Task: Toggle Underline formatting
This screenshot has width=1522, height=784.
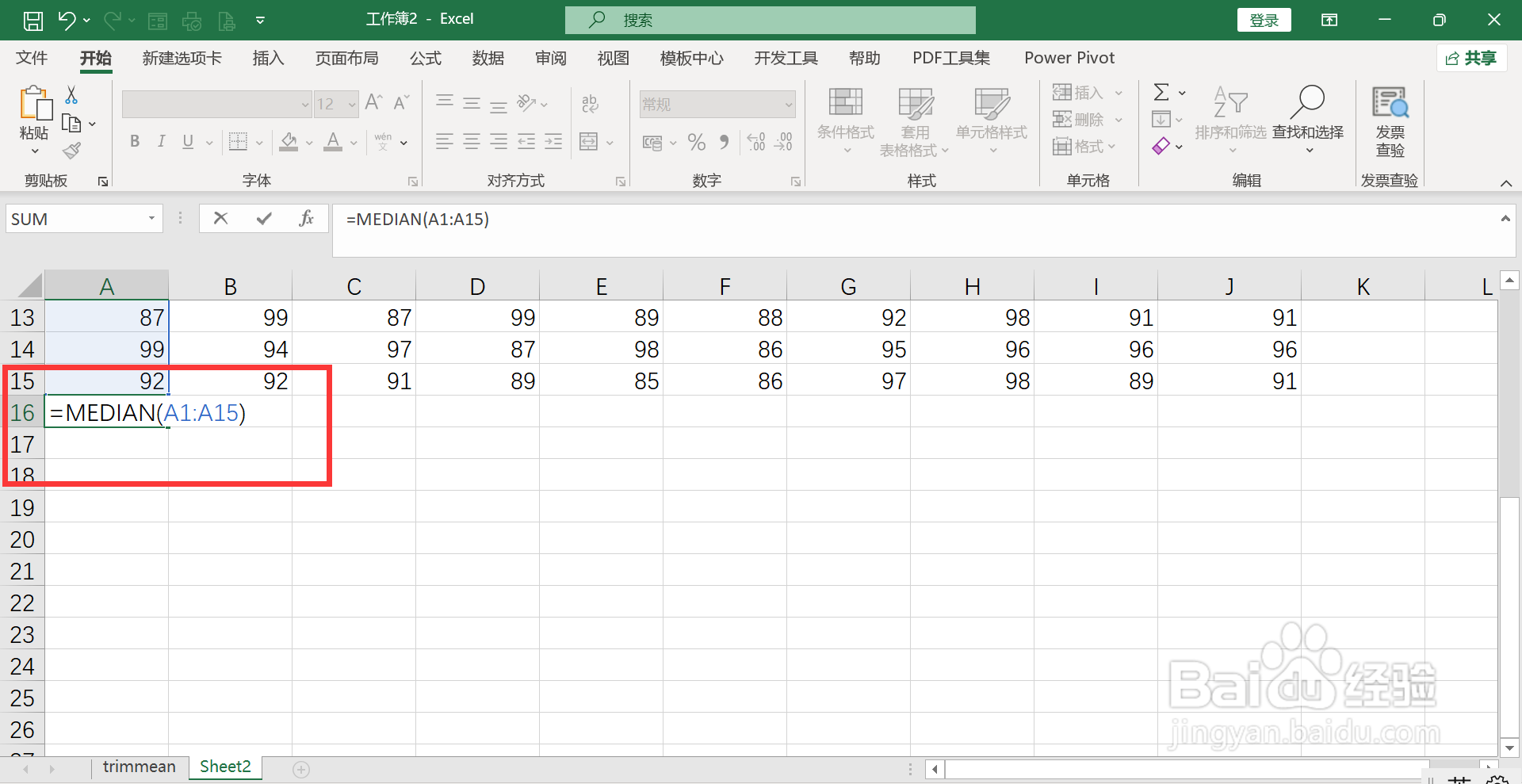Action: click(188, 142)
